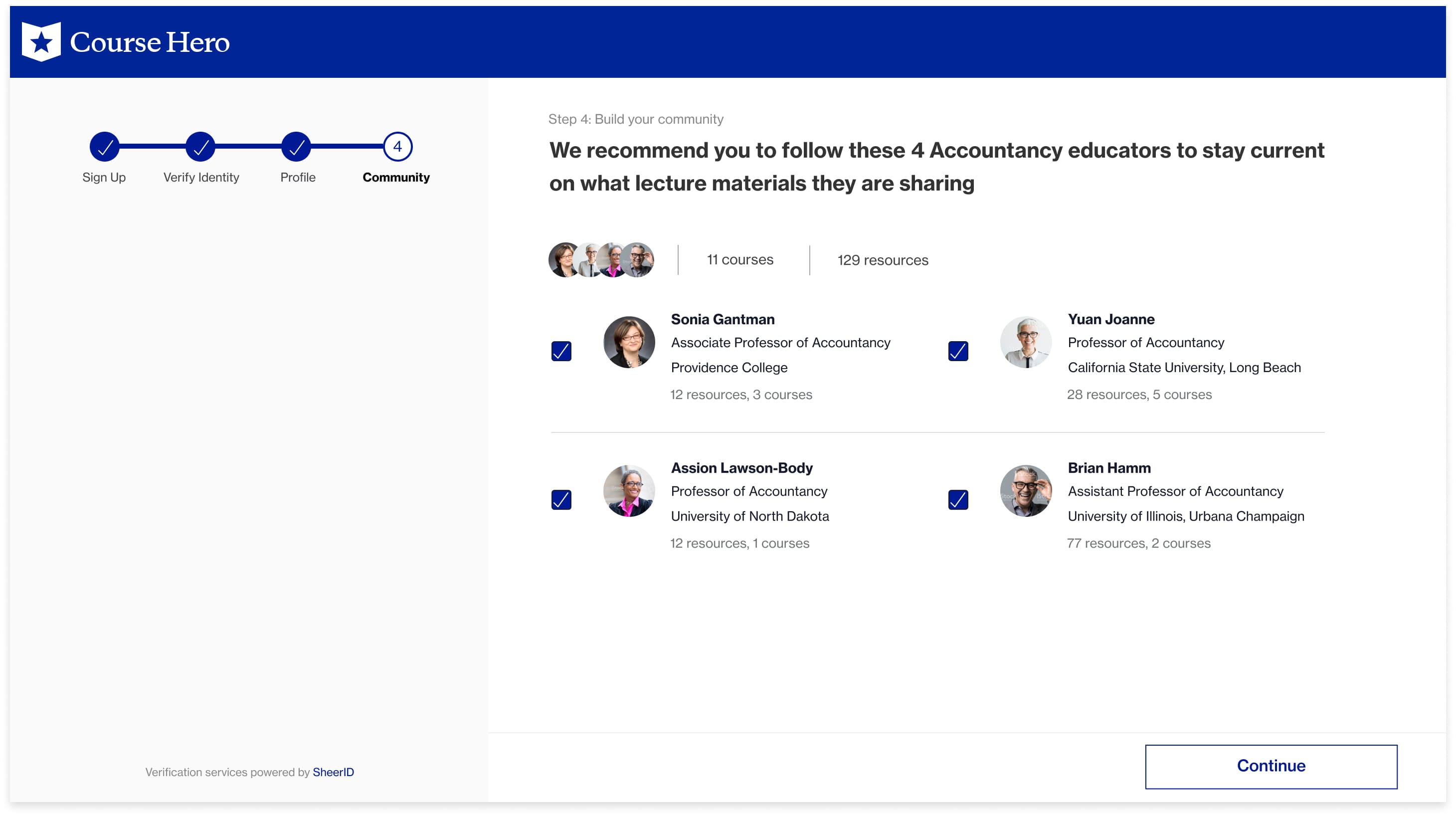Image resolution: width=1456 pixels, height=816 pixels.
Task: Uncheck the Sonia Gantman checkbox
Action: 561,351
